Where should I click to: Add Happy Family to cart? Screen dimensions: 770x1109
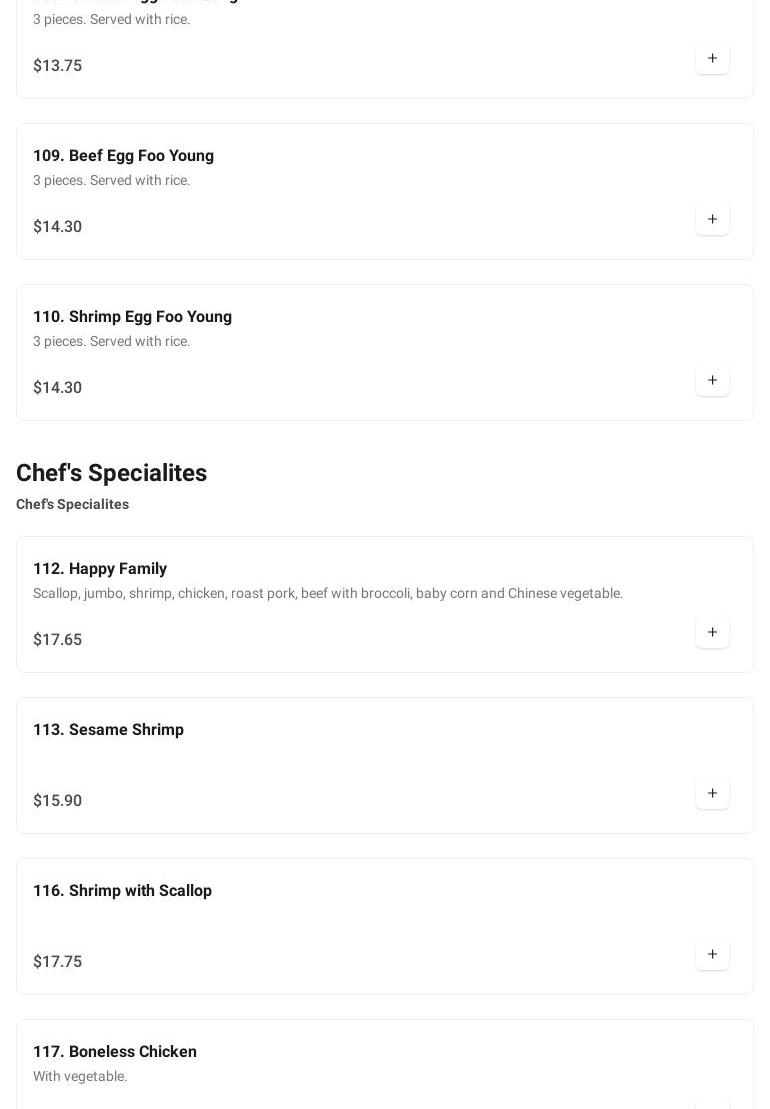(x=712, y=633)
